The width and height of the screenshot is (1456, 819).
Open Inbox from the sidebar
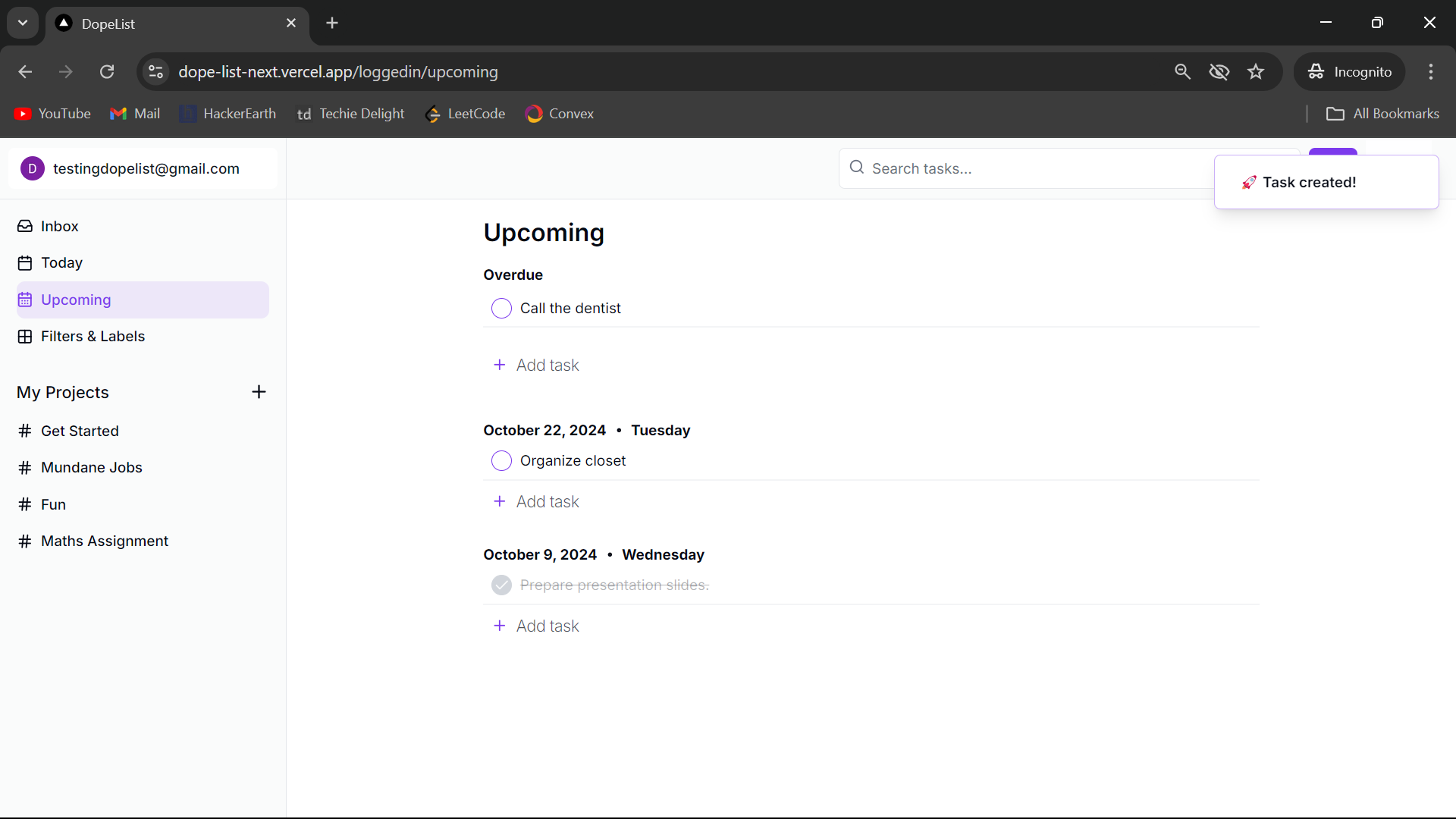click(59, 226)
